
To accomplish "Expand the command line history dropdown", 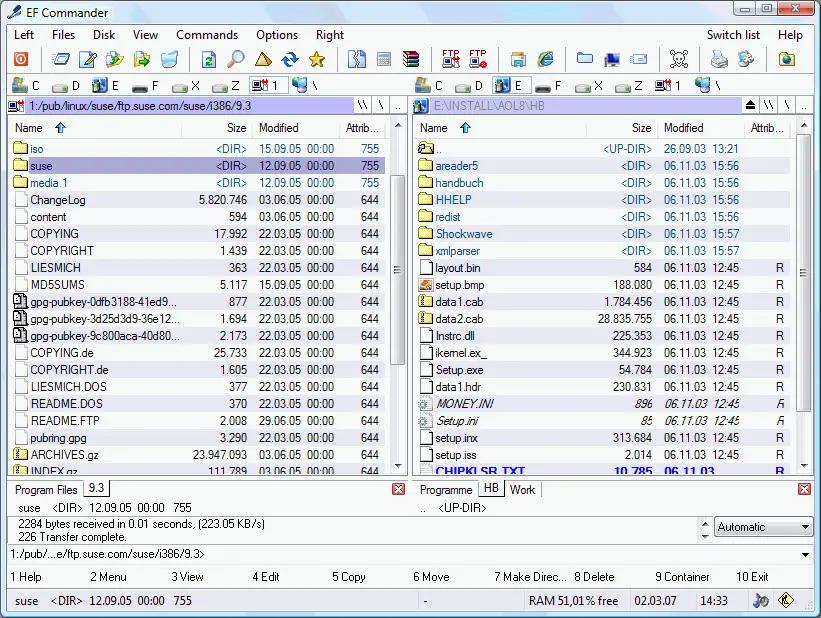I will click(805, 554).
